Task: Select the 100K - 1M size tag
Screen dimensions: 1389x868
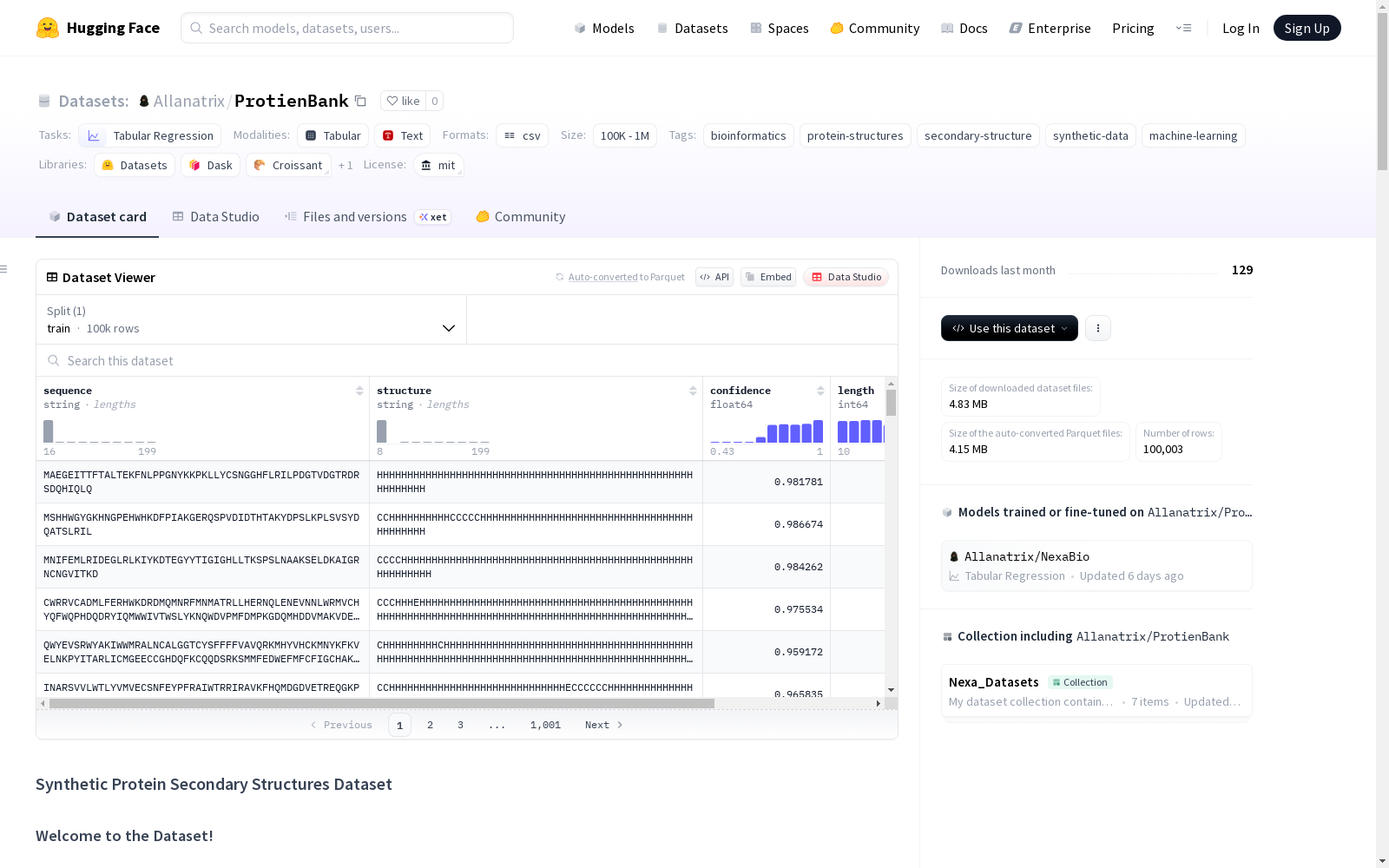Action: 625,135
